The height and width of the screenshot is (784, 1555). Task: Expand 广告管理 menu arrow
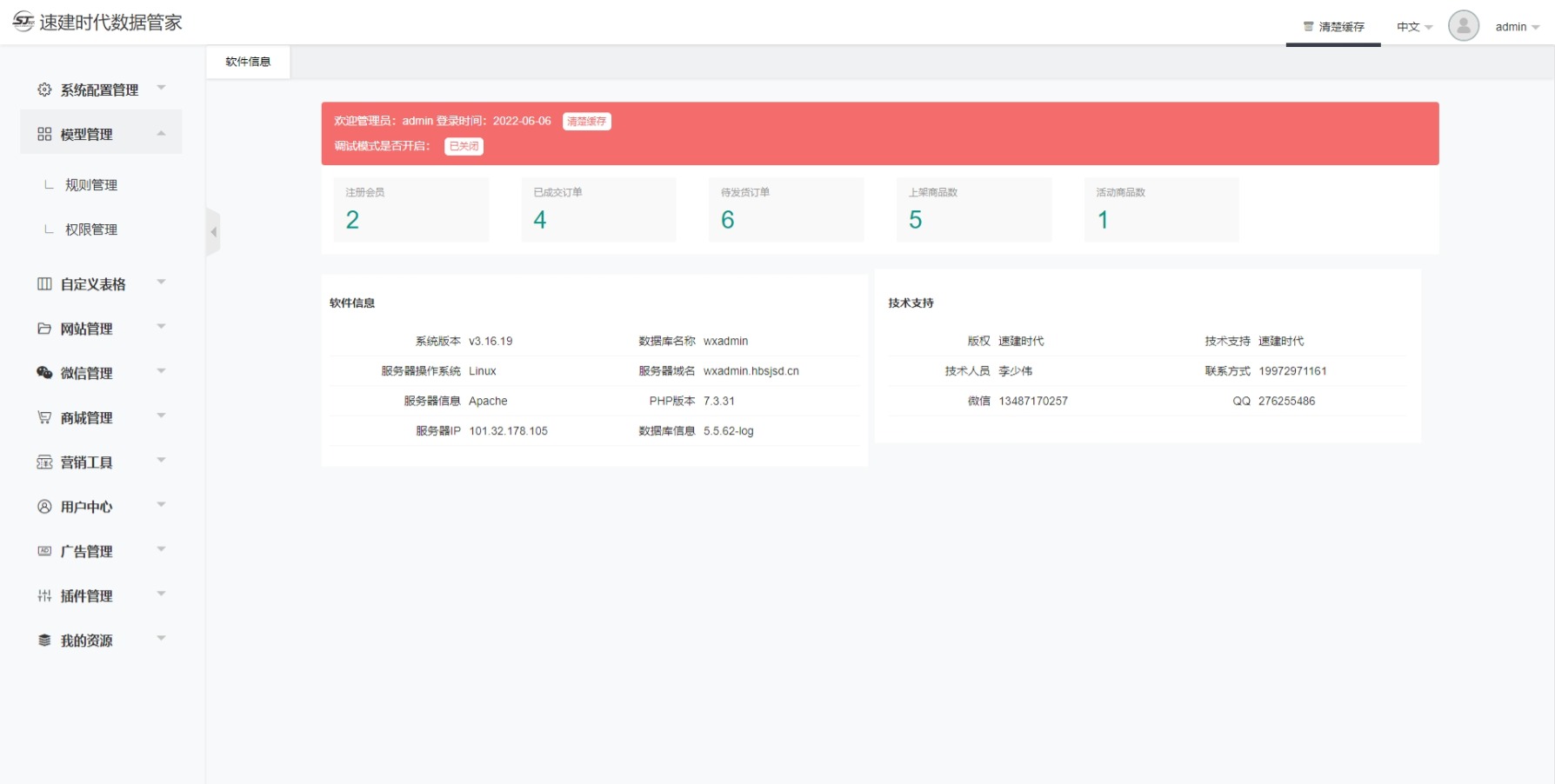(161, 550)
